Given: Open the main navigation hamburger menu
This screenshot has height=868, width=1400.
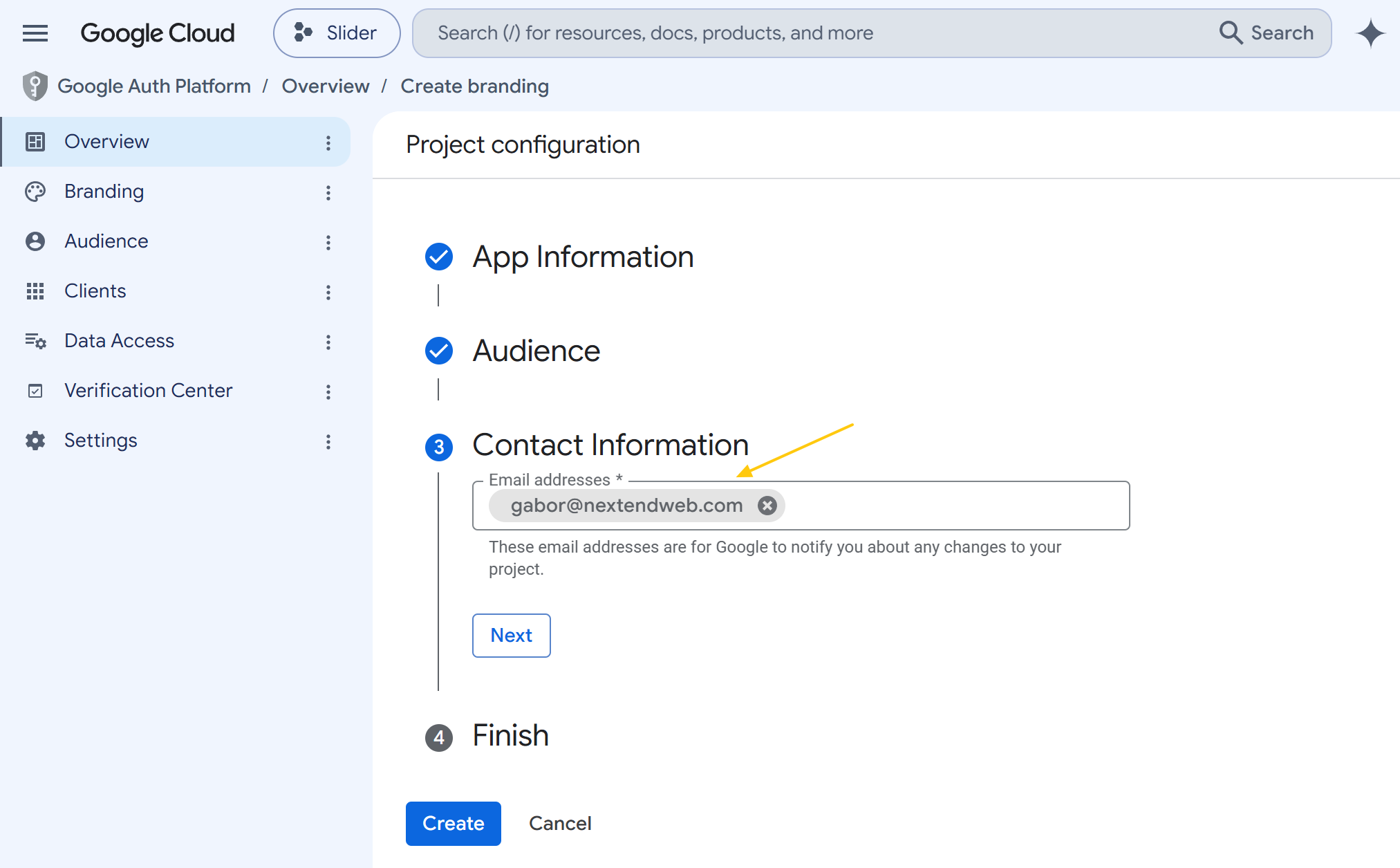Looking at the screenshot, I should click(35, 33).
